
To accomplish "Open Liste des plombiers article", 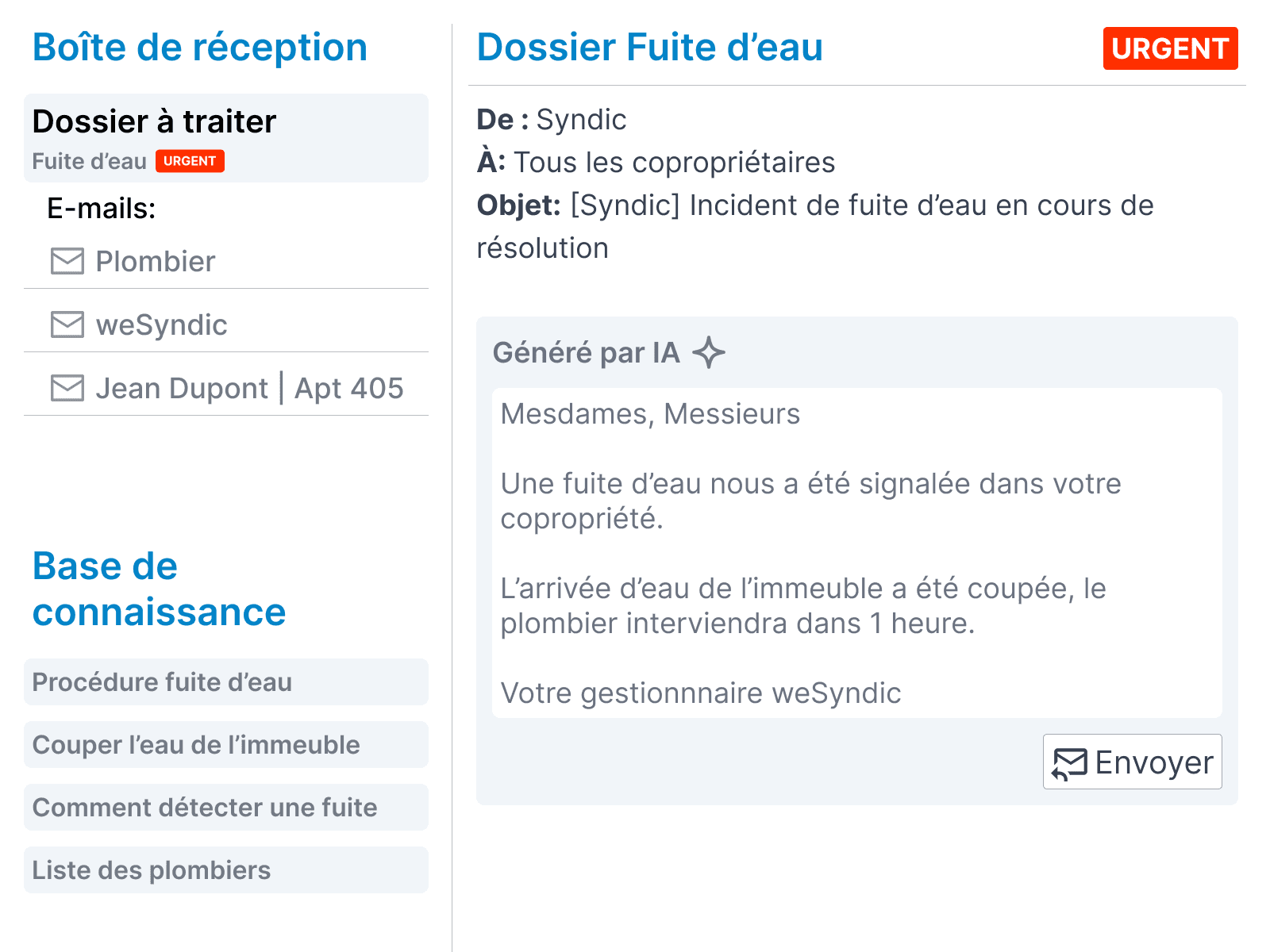I will (x=226, y=869).
